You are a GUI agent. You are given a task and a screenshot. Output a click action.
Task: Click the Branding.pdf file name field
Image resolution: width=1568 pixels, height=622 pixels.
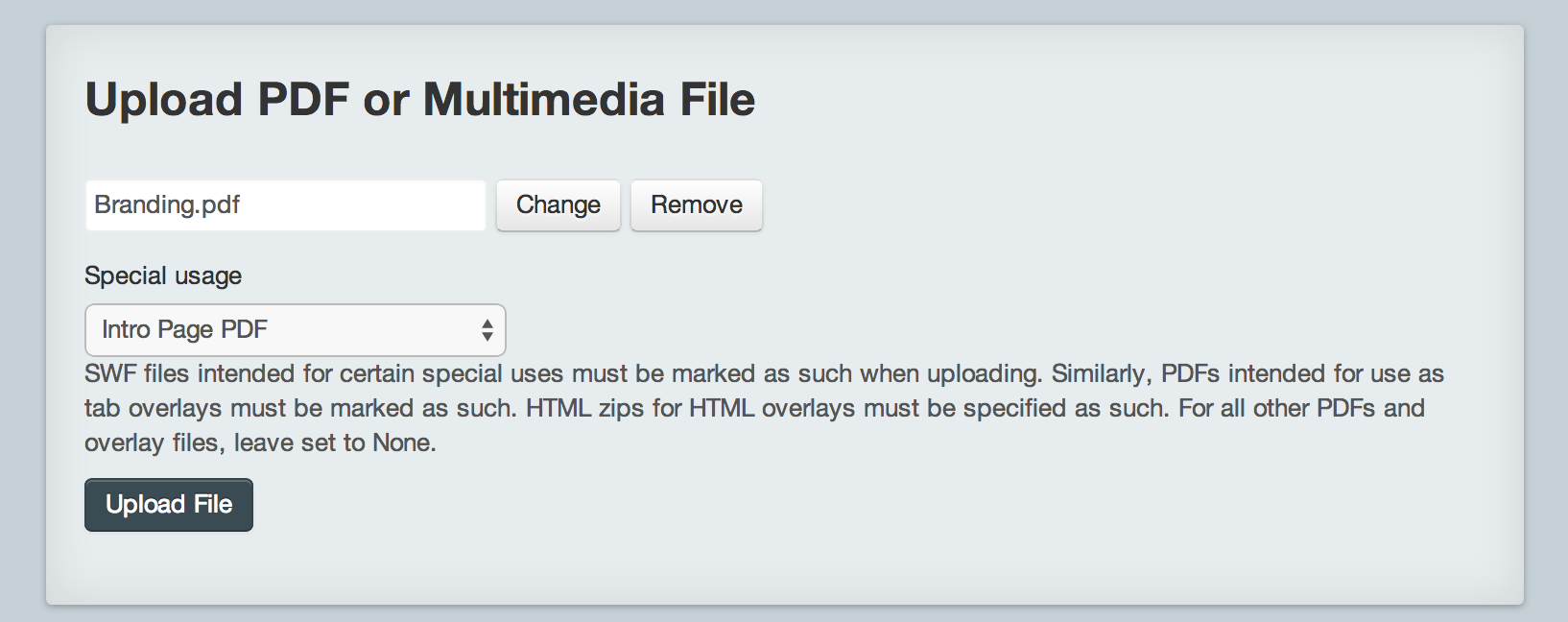[285, 205]
